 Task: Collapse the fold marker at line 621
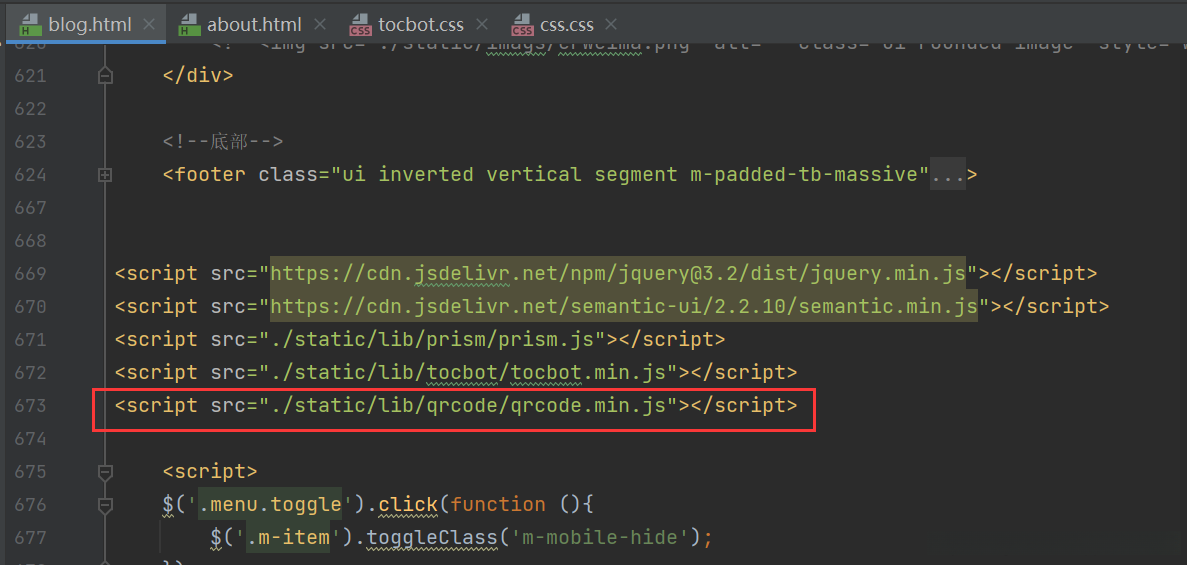click(x=105, y=76)
